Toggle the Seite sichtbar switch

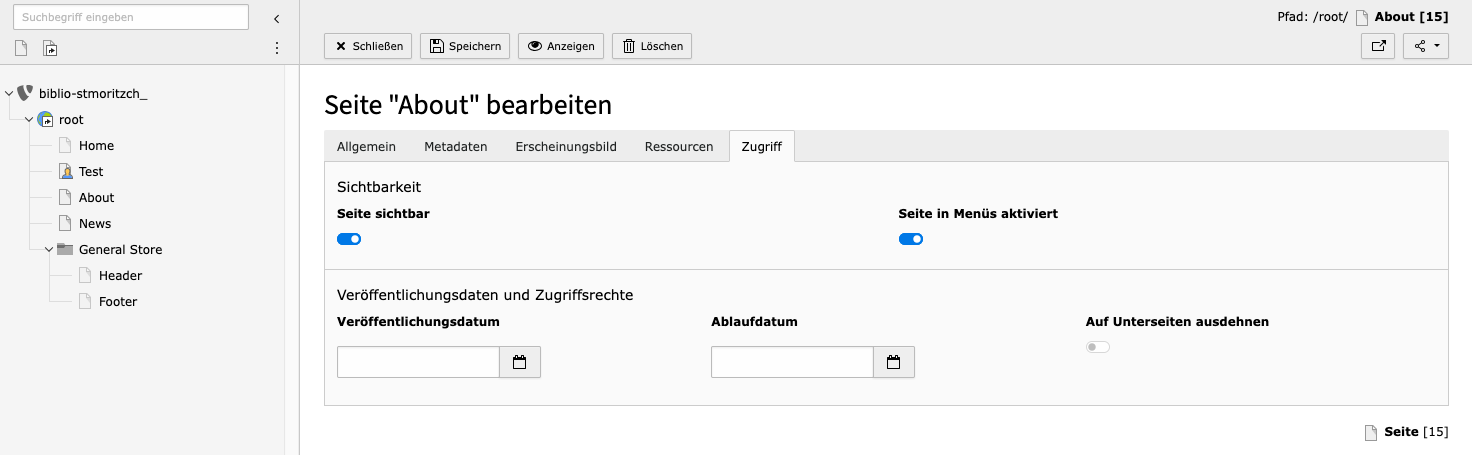[349, 239]
